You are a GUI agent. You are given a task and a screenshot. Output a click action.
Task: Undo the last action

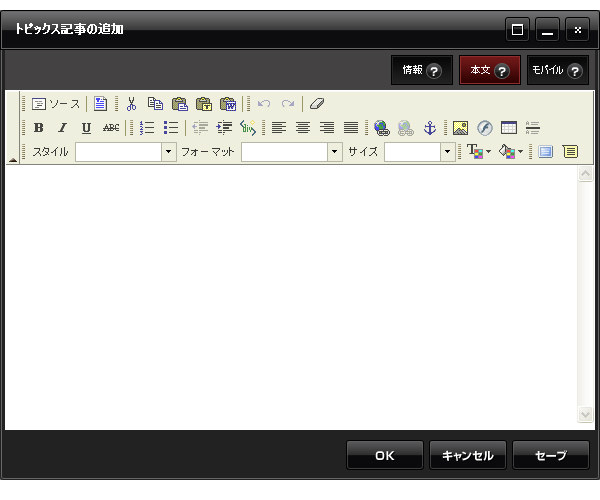click(264, 104)
